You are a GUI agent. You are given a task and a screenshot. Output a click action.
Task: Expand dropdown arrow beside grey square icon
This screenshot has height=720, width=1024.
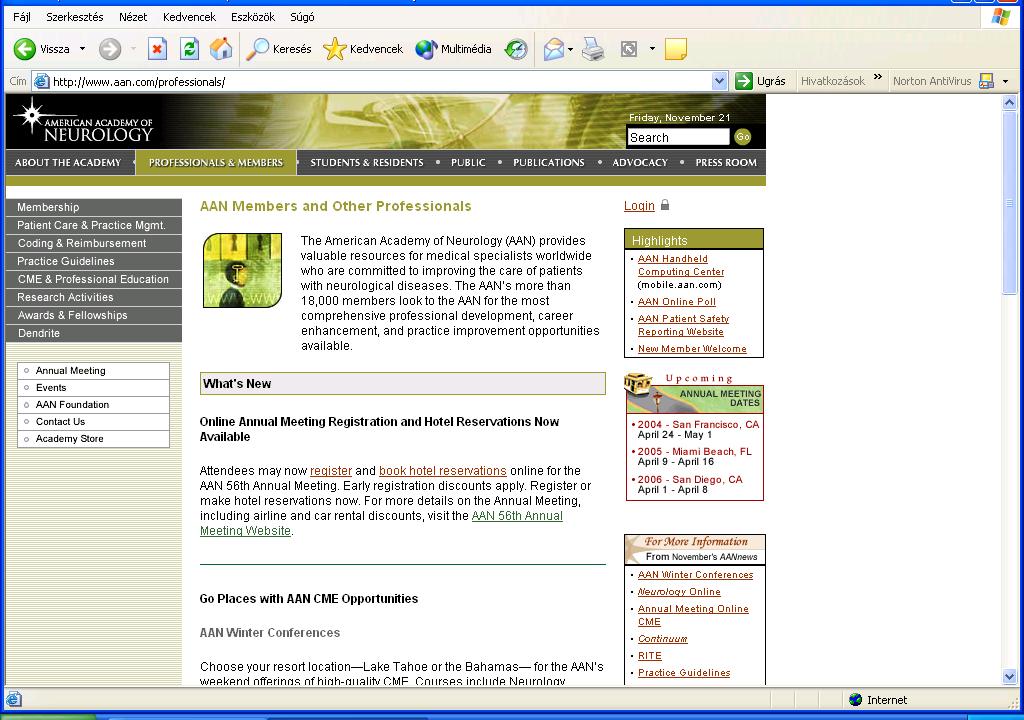click(x=652, y=49)
